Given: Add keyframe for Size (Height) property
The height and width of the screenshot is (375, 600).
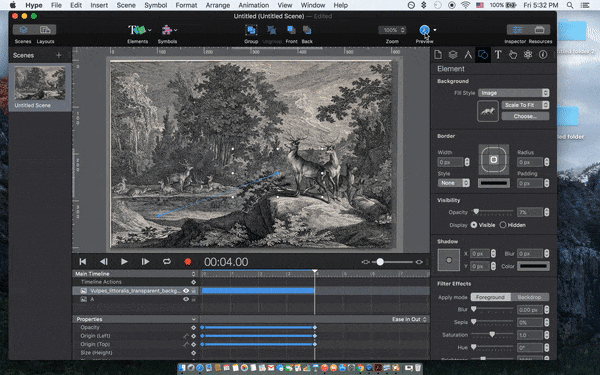Looking at the screenshot, I should 193,353.
